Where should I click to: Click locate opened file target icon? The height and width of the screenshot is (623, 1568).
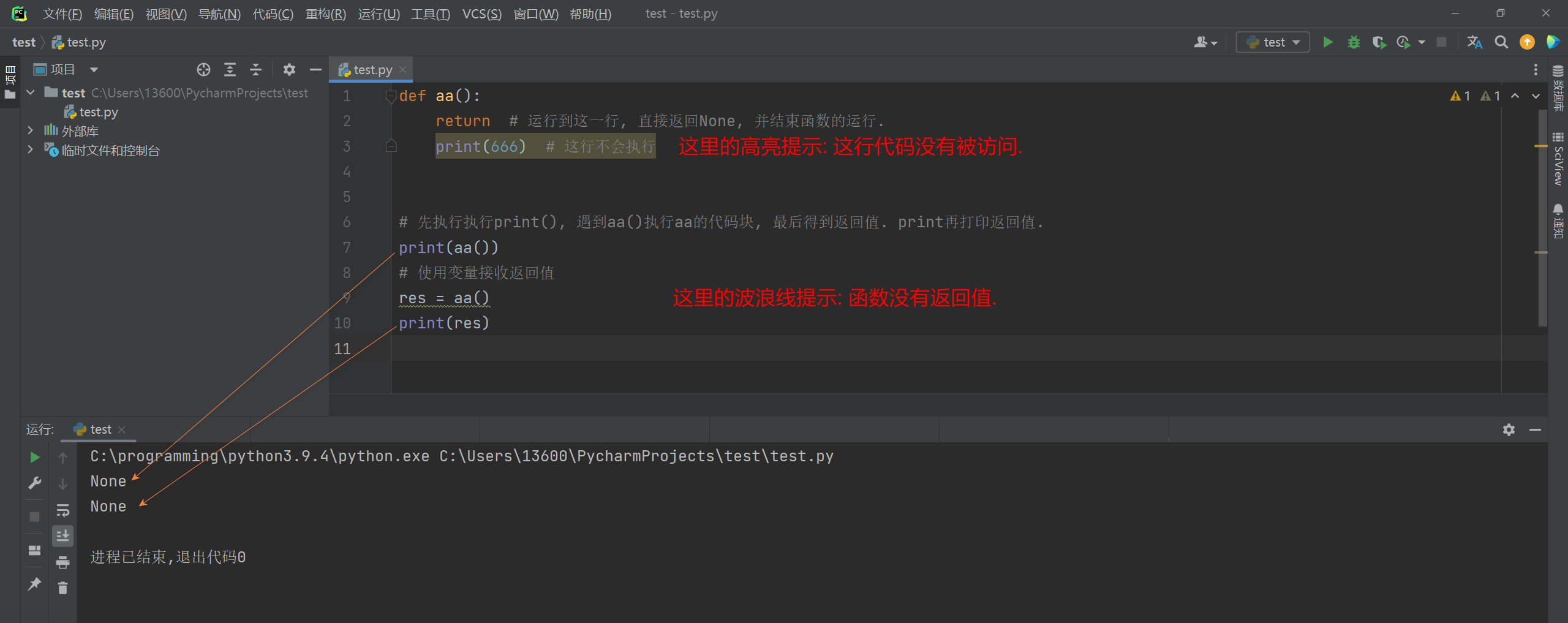click(x=203, y=70)
